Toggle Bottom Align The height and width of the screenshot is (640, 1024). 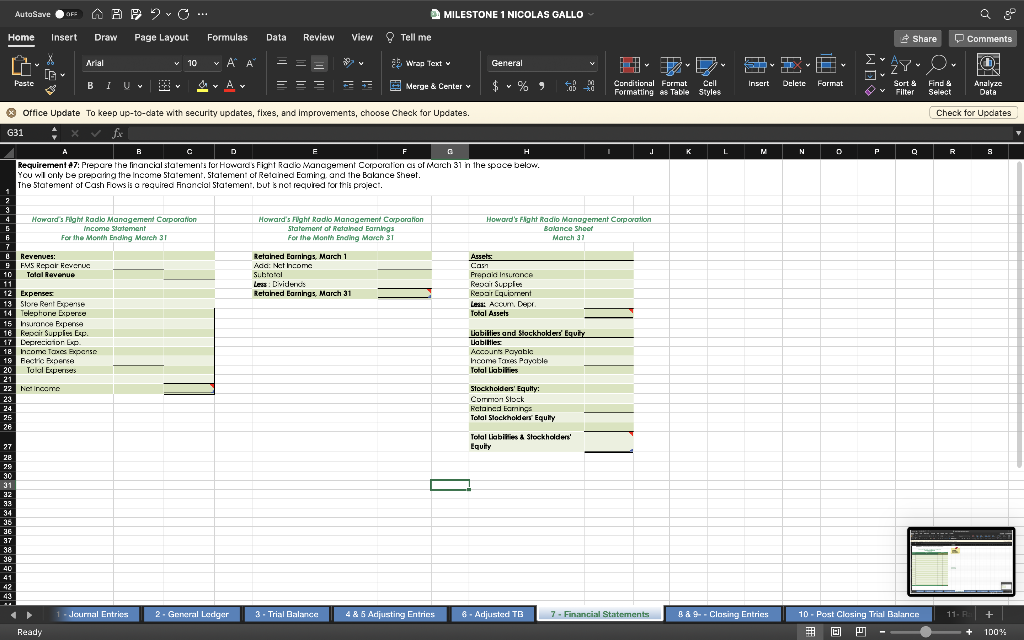pos(319,63)
